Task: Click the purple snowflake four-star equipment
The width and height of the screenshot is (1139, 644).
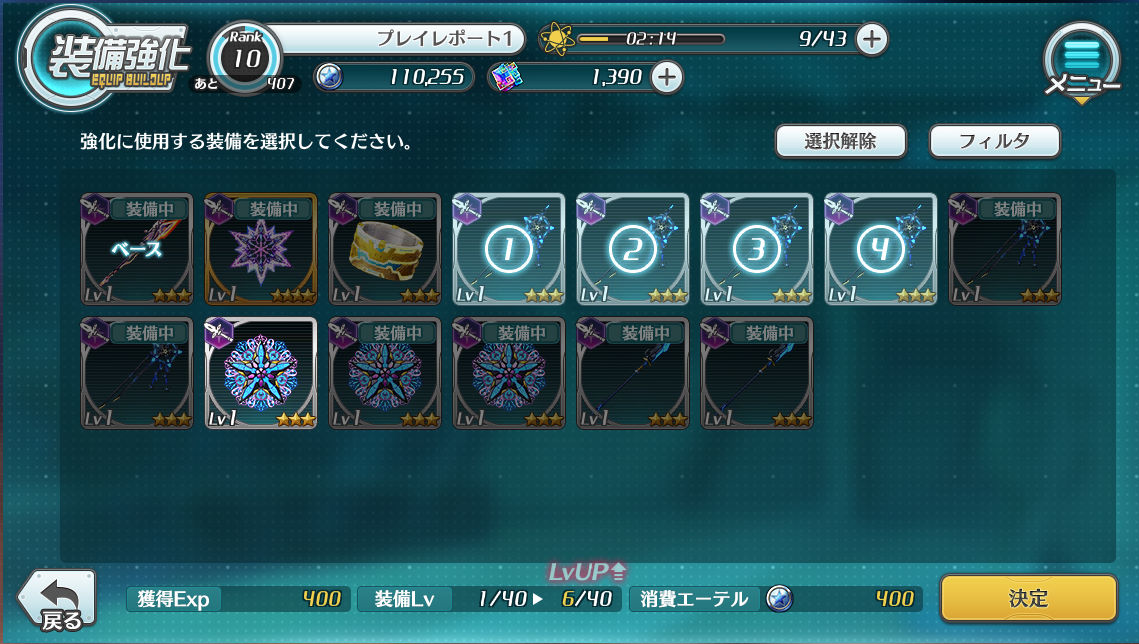Action: (261, 249)
